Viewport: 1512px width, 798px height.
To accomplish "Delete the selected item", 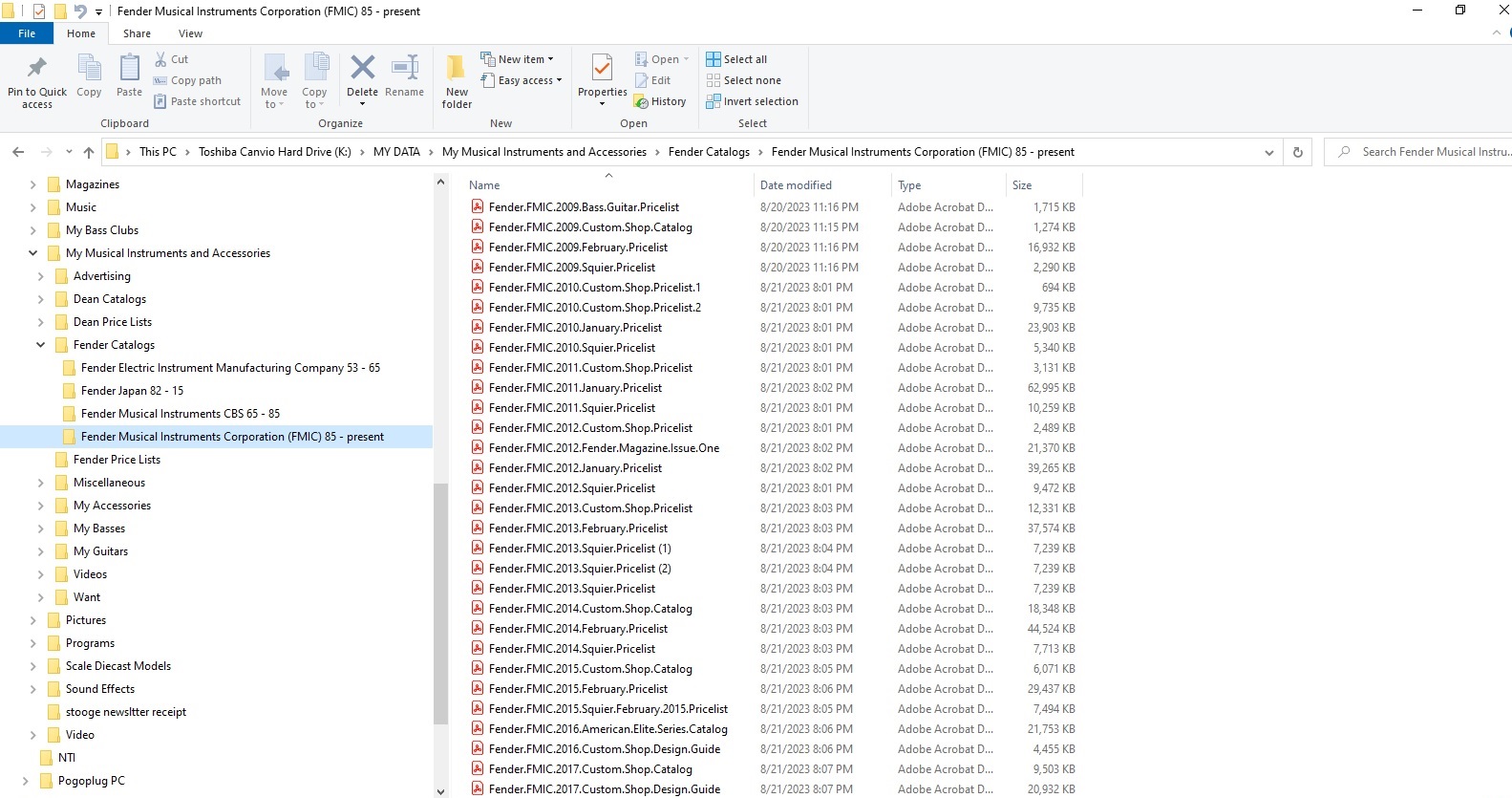I will pyautogui.click(x=362, y=80).
